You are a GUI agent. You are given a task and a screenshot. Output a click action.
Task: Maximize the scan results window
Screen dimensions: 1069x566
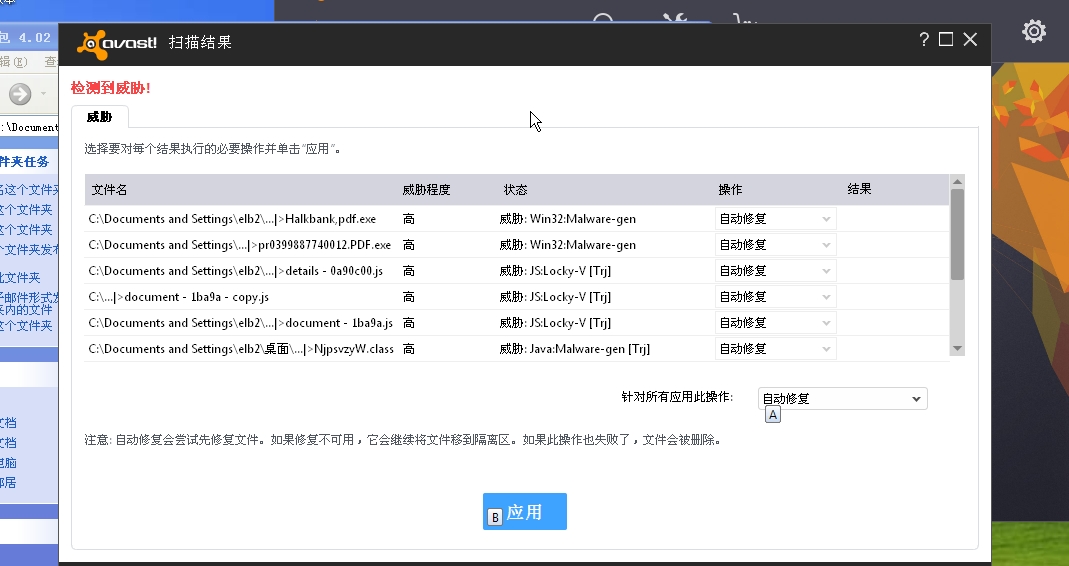coord(946,40)
